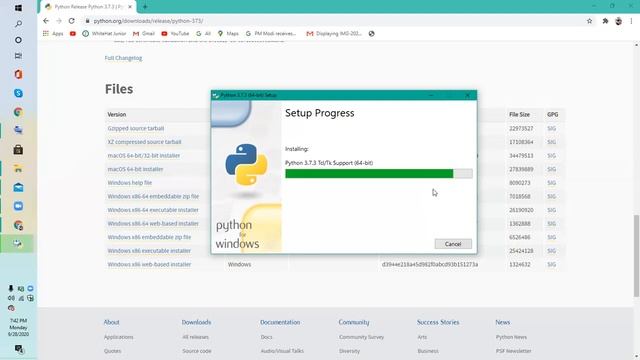This screenshot has height=360, width=640.
Task: Click the red YouTube icon bookmark beside Apps
Action: (x=73, y=33)
